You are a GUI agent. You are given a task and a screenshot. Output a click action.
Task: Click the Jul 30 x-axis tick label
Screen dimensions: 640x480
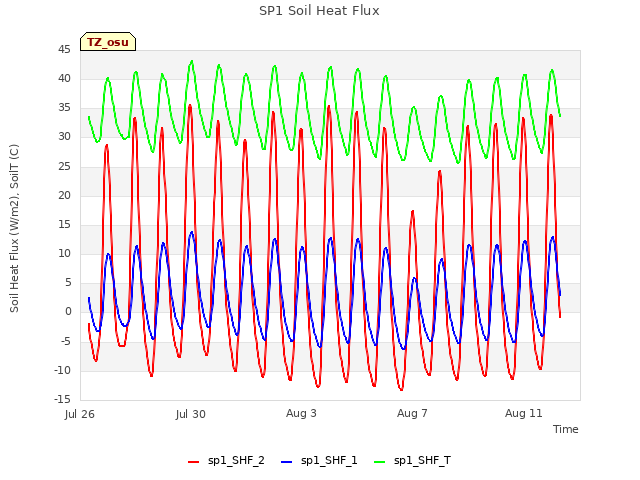[x=191, y=414]
